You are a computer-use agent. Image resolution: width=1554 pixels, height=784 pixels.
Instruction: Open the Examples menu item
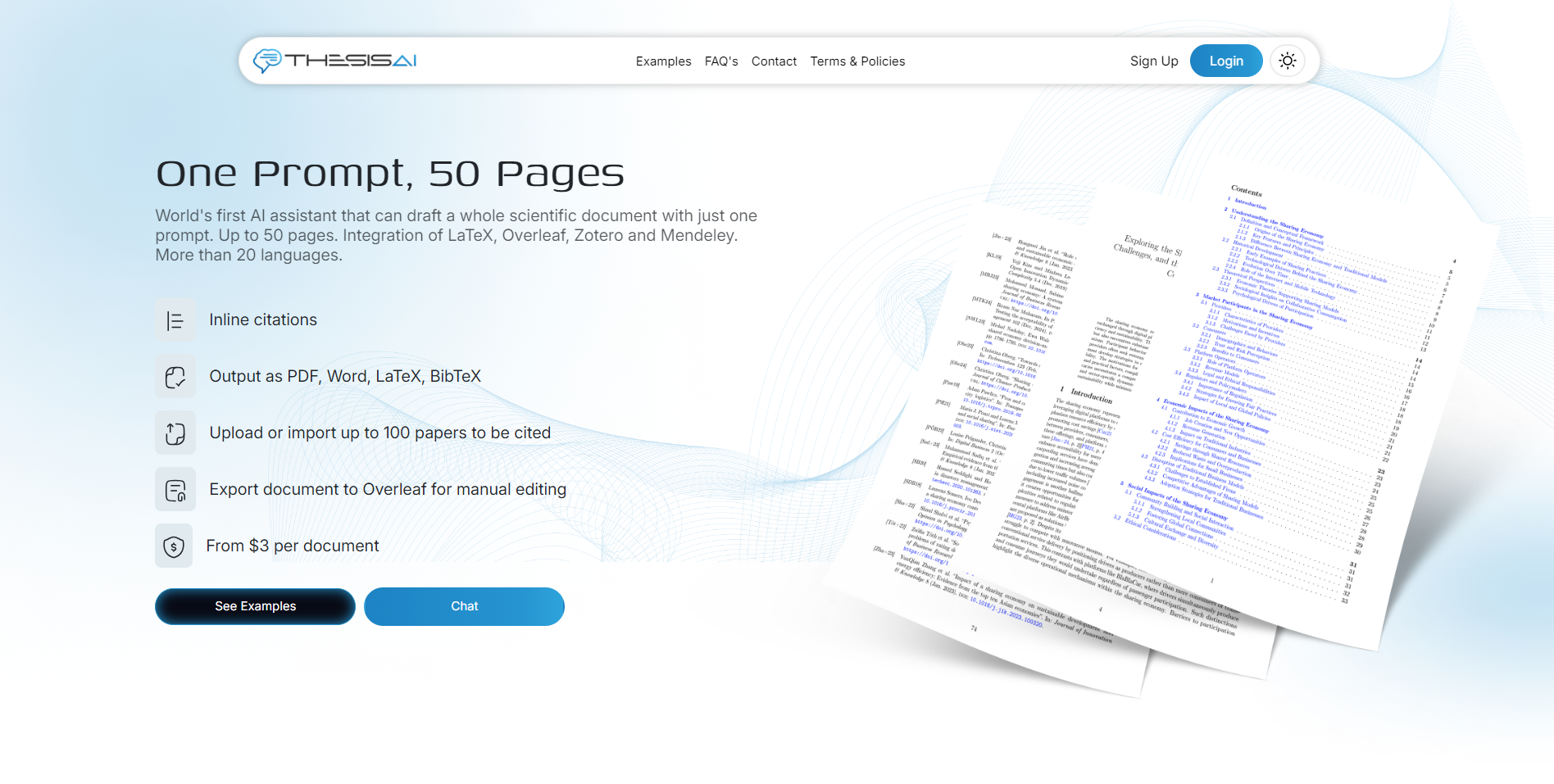[x=663, y=61]
